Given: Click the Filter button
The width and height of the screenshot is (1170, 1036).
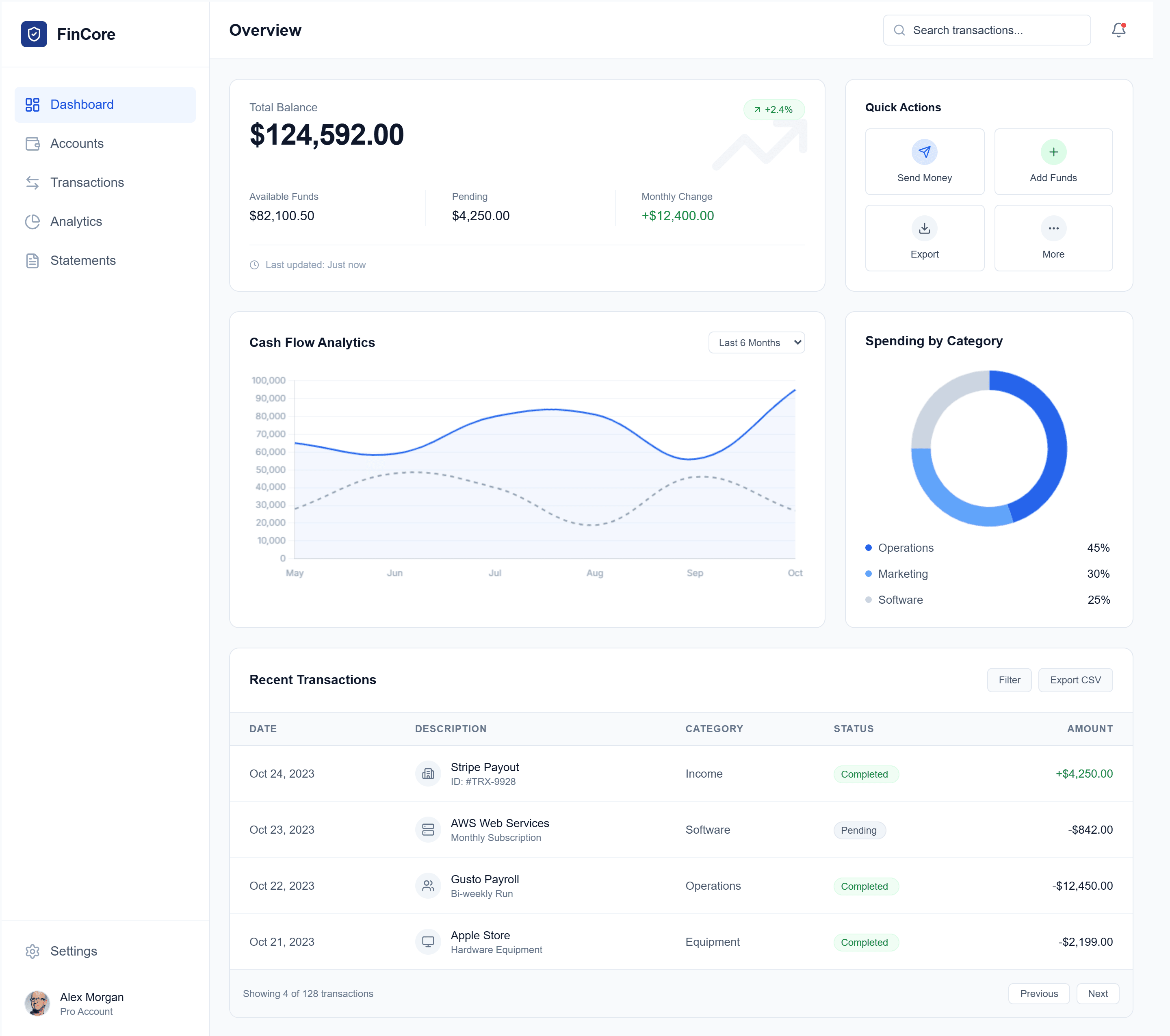Looking at the screenshot, I should [x=1009, y=680].
